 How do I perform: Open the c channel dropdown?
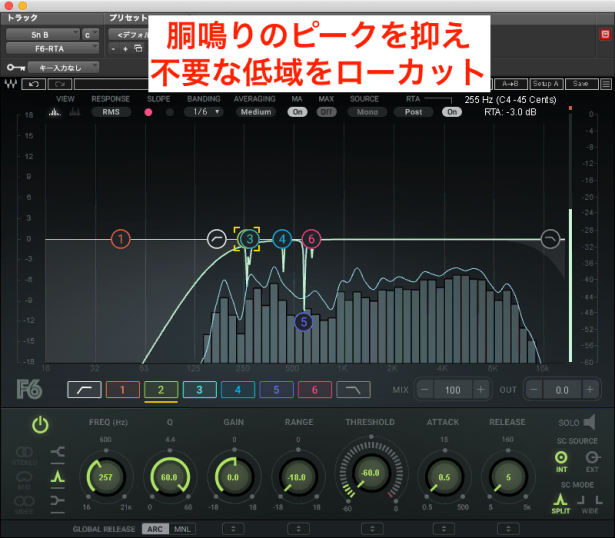[90, 35]
